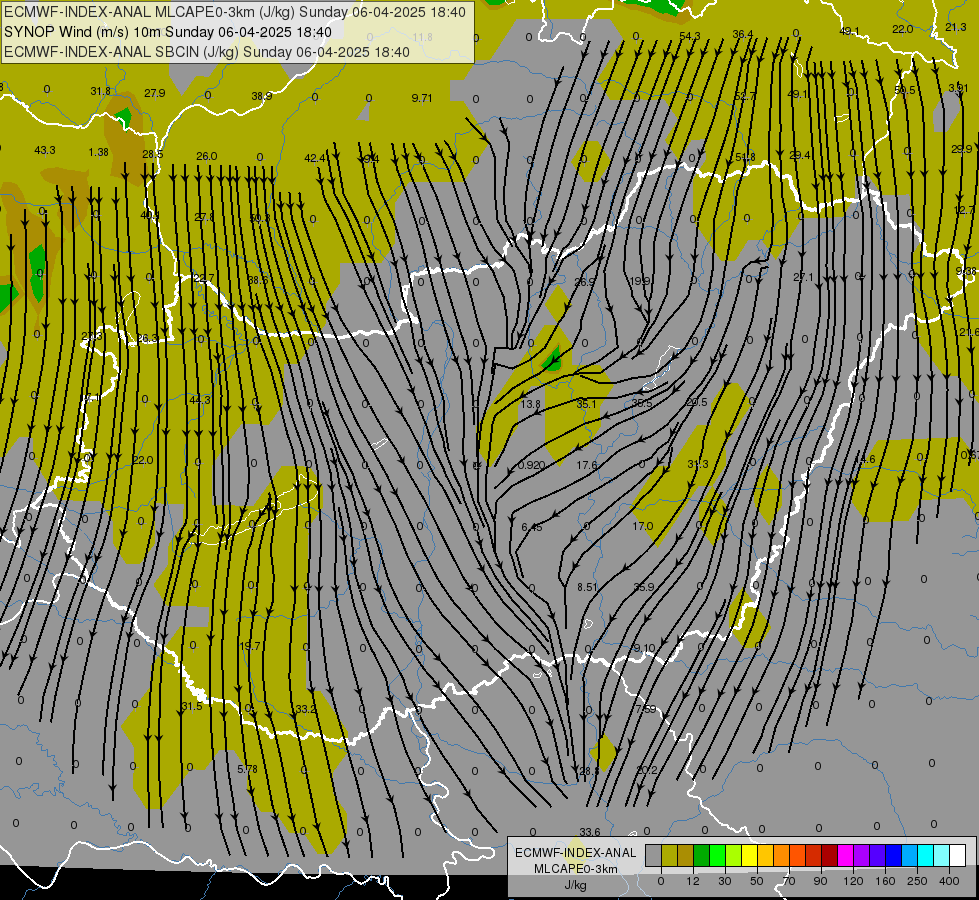
Task: Click the 35.1 grid value
Action: [586, 404]
